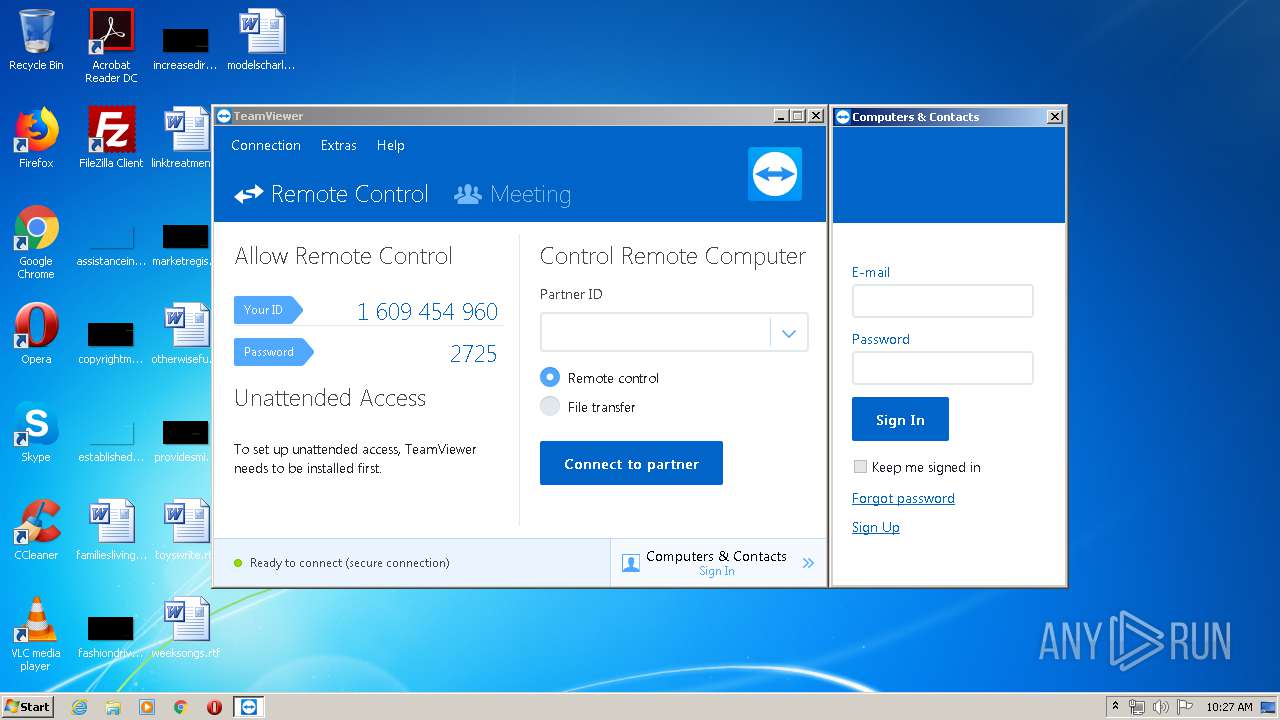
Task: Open Opera from the taskbar
Action: point(214,707)
